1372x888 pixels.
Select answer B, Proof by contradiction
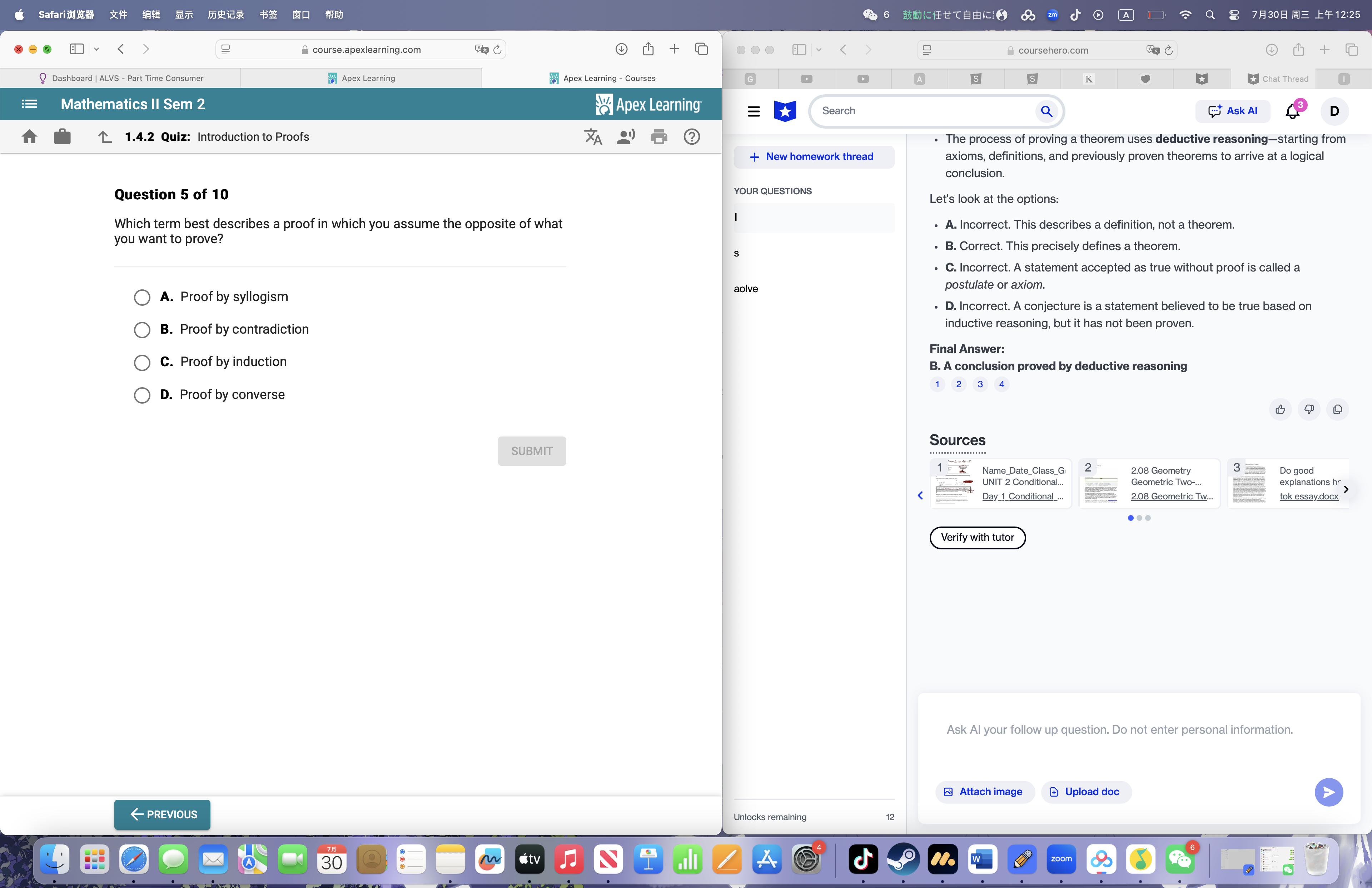click(142, 330)
